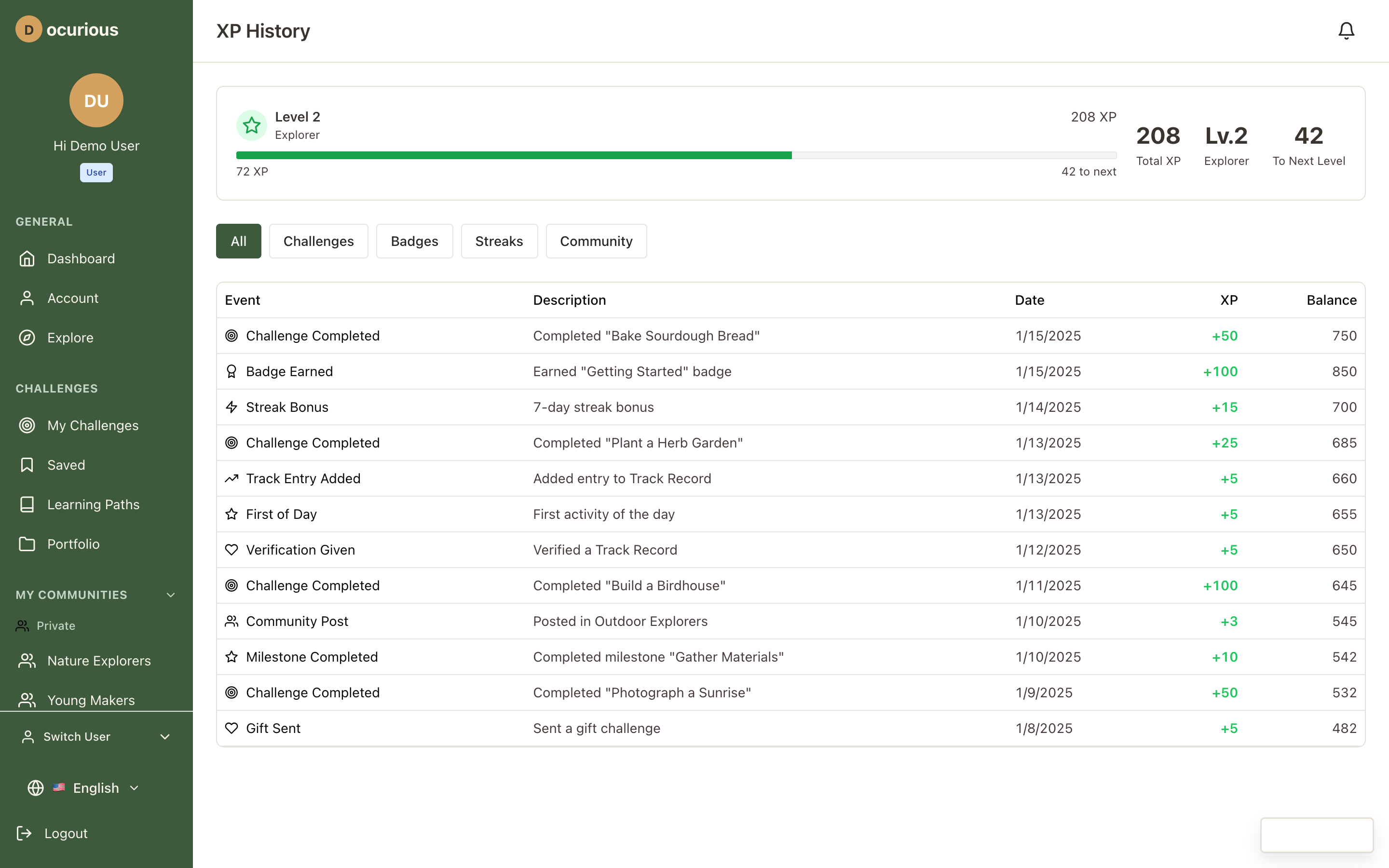Image resolution: width=1389 pixels, height=868 pixels.
Task: Click the Saved bookmark icon
Action: 27,465
